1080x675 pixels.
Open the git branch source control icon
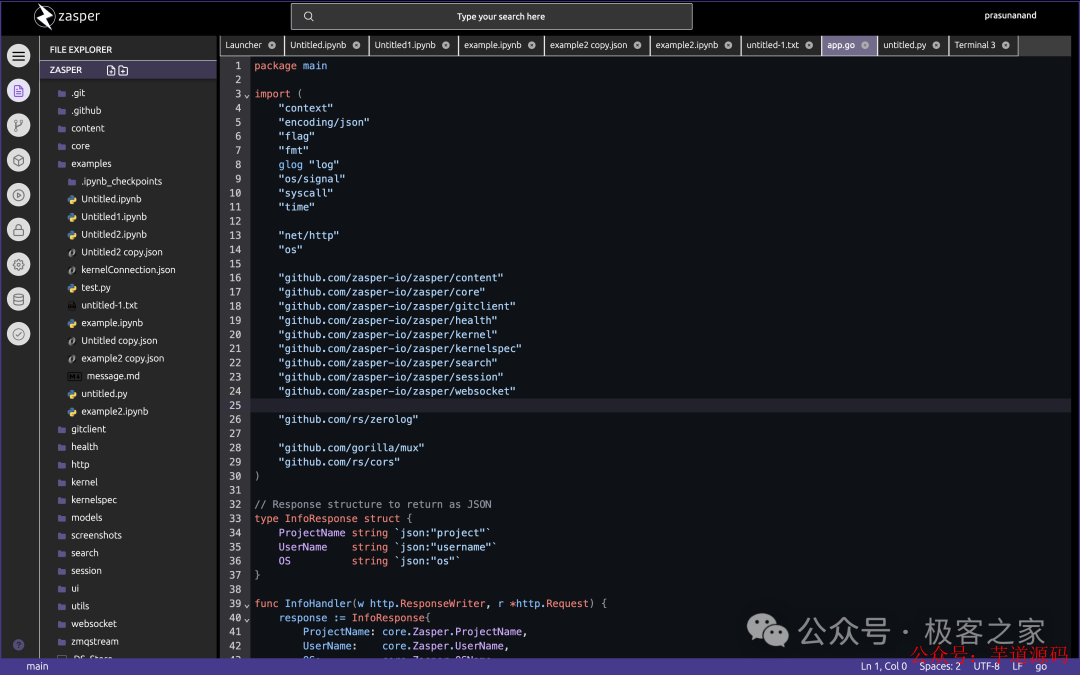pyautogui.click(x=19, y=125)
